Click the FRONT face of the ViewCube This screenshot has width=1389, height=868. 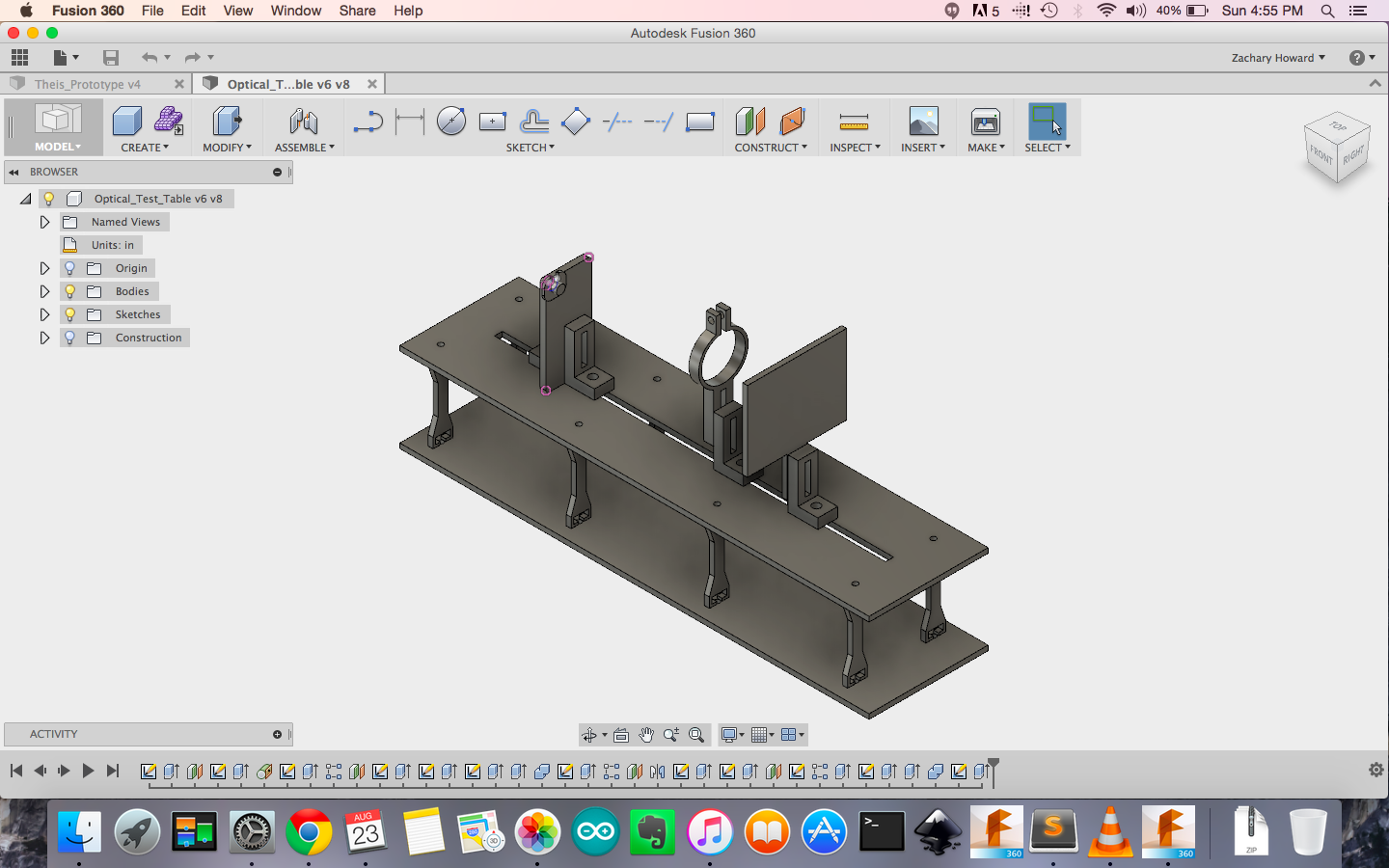[1323, 154]
